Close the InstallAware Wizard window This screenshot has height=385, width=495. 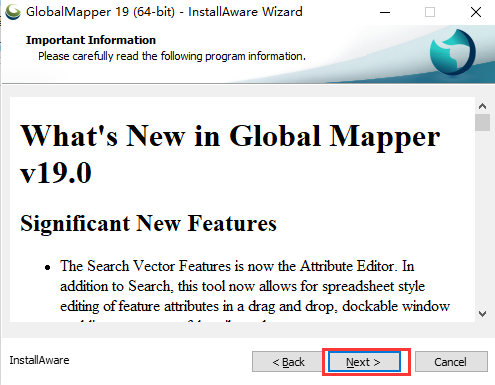click(476, 12)
